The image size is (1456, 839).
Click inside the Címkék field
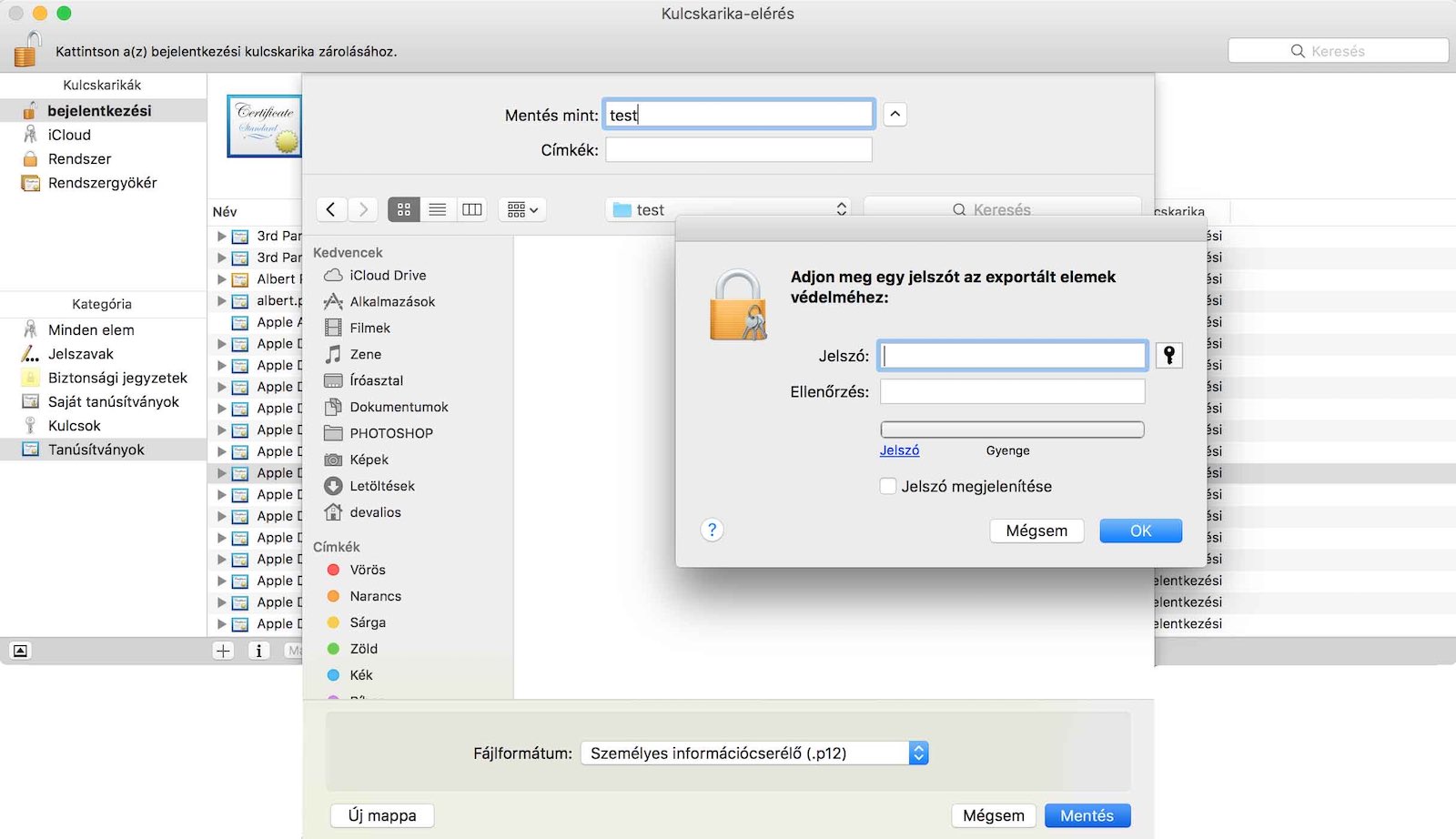point(738,148)
